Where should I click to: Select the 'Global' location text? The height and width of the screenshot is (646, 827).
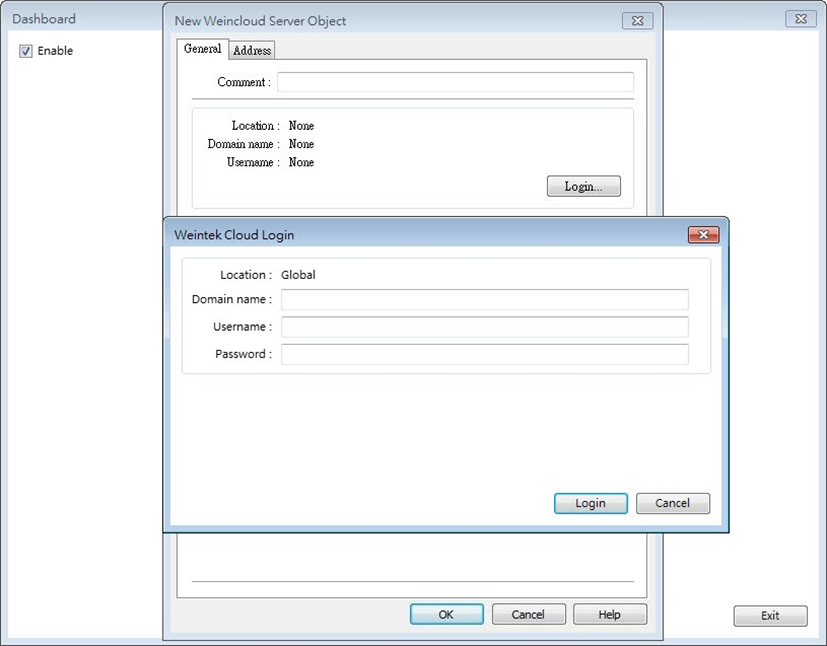click(x=298, y=275)
